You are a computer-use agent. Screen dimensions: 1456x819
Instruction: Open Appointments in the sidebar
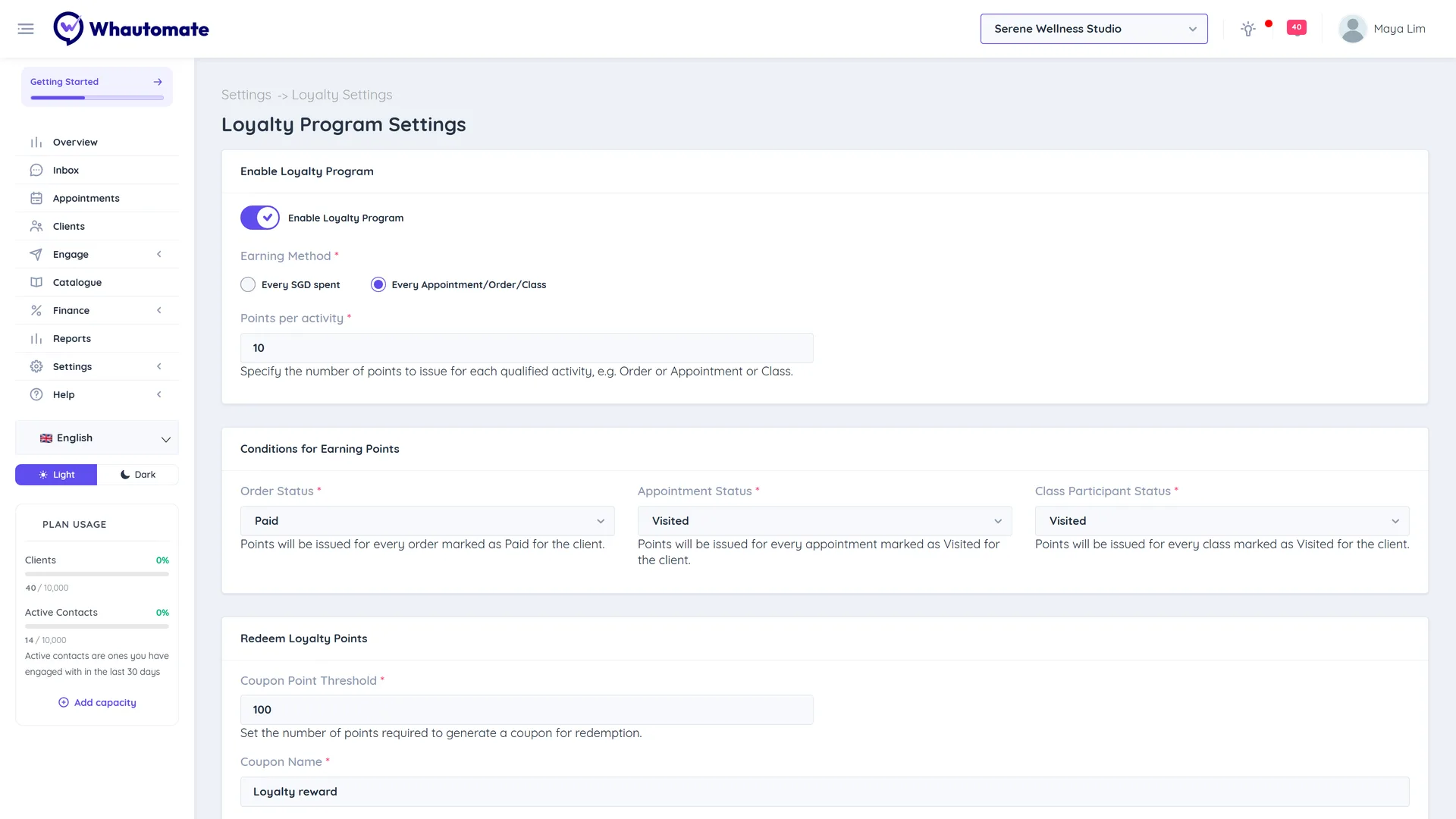click(97, 199)
